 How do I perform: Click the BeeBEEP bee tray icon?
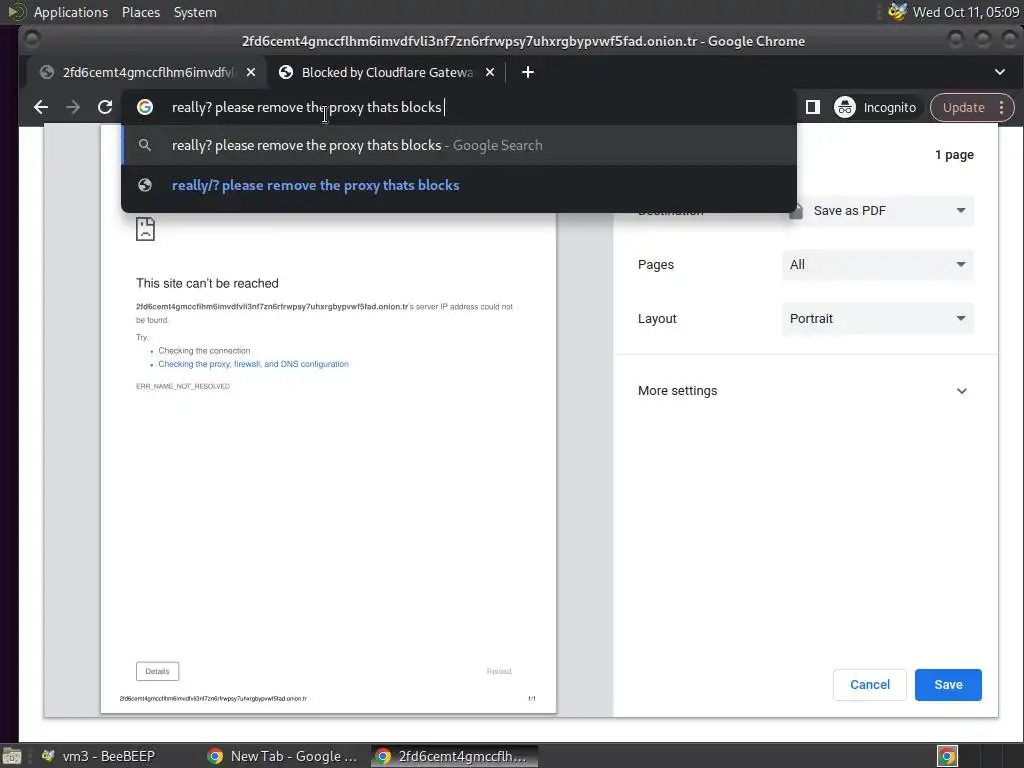pos(897,12)
